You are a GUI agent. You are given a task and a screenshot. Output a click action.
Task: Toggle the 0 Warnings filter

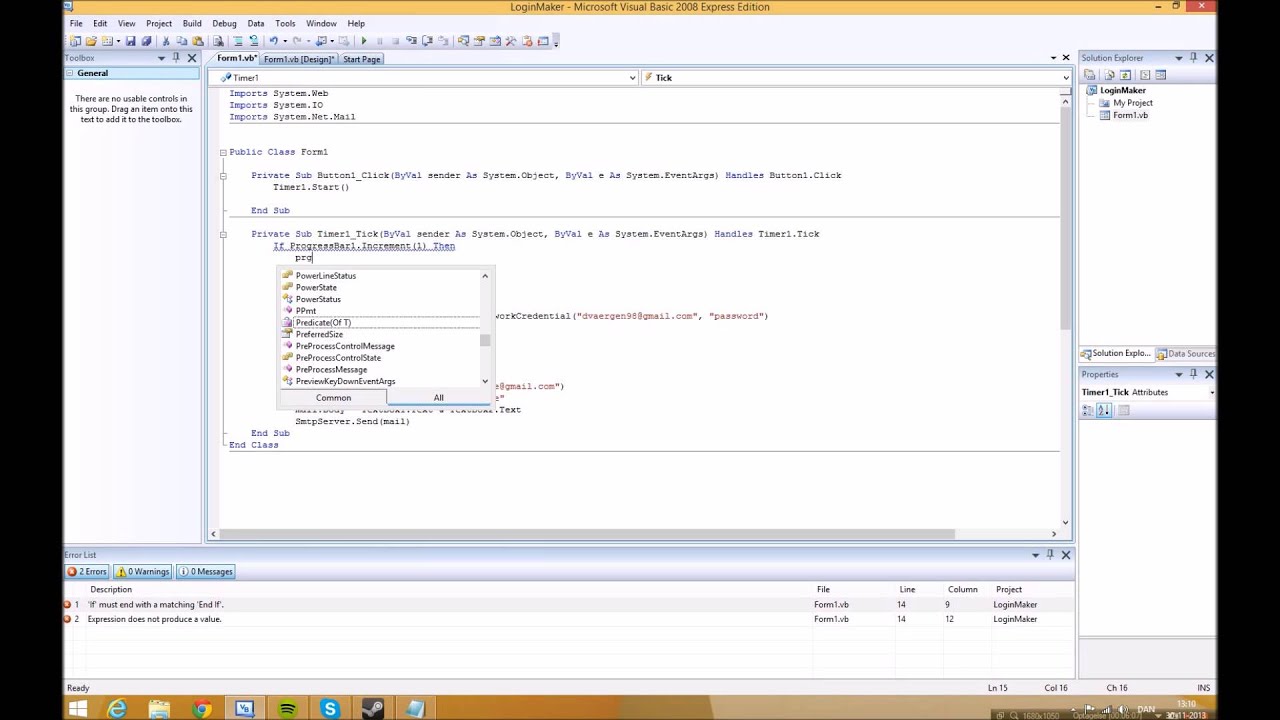[x=143, y=572]
